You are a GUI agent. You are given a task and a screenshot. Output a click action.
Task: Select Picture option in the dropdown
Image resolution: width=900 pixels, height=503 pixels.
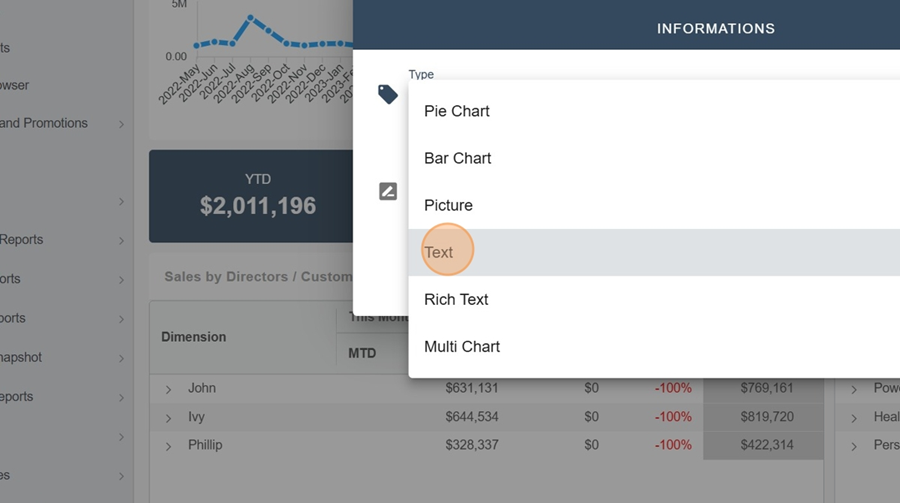pyautogui.click(x=448, y=205)
